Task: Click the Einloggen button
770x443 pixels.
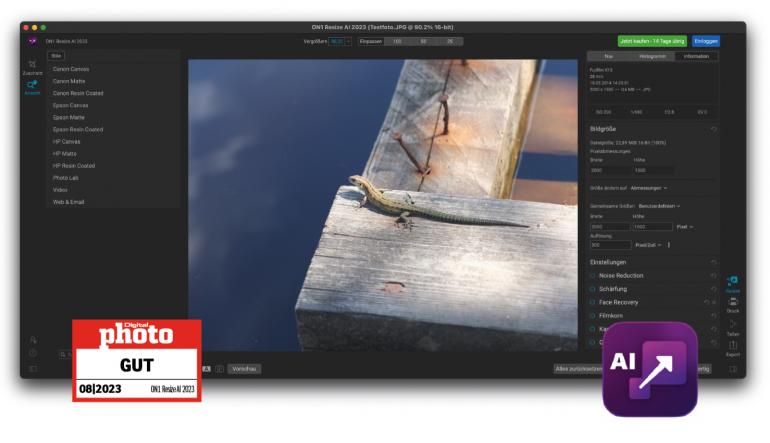Action: (706, 41)
